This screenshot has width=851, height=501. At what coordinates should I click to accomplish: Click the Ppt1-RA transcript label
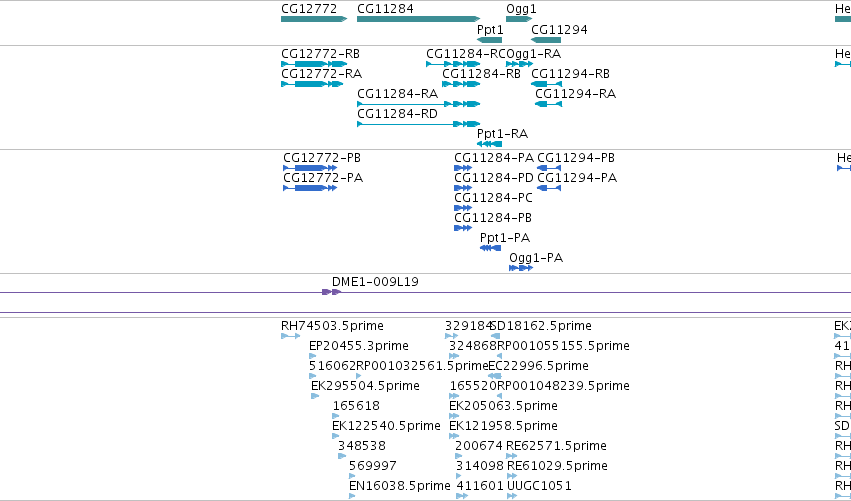coord(503,134)
